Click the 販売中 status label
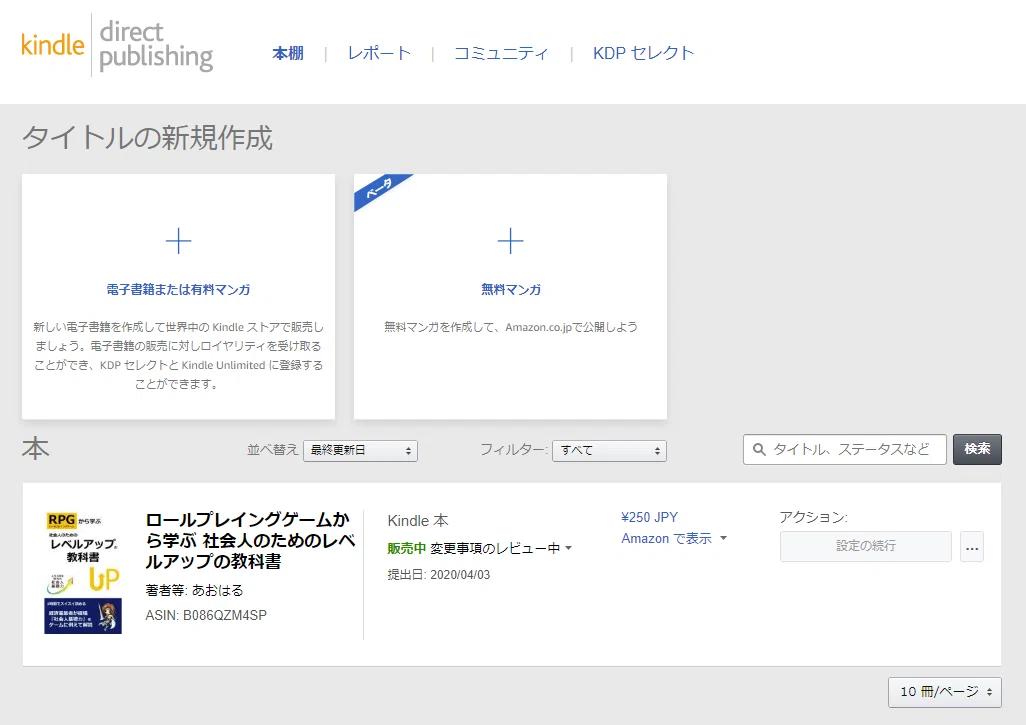Image resolution: width=1026 pixels, height=725 pixels. pos(406,548)
